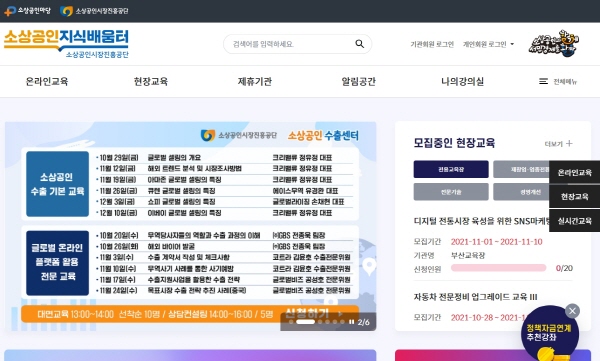Image resolution: width=600 pixels, height=361 pixels.
Task: Click the 신청인원 progress bar
Action: tap(498, 268)
